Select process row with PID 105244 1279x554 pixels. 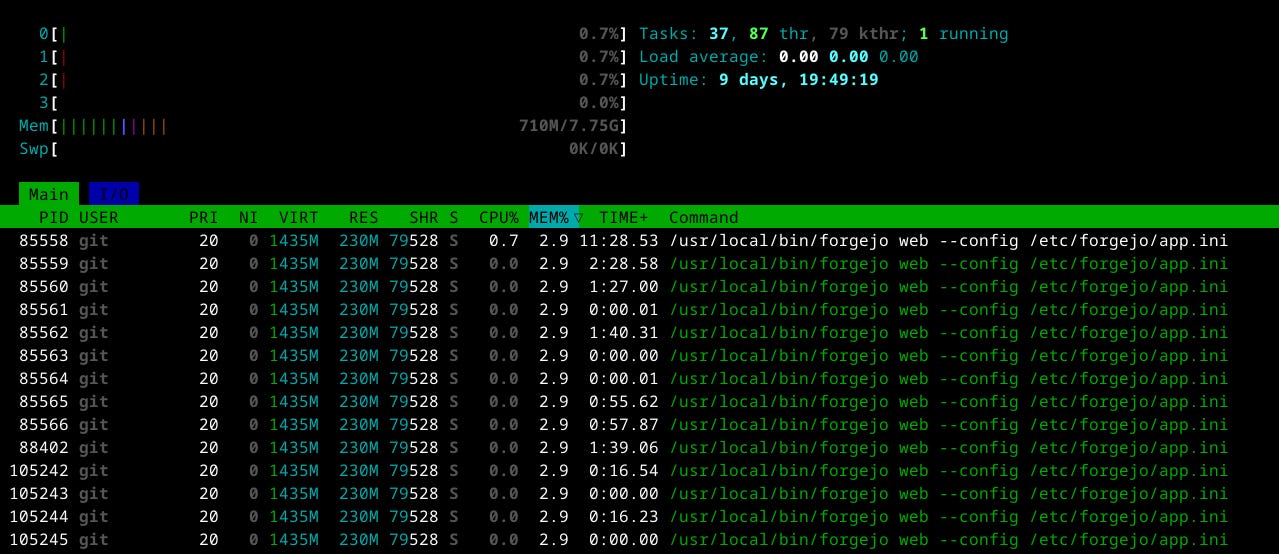639,516
